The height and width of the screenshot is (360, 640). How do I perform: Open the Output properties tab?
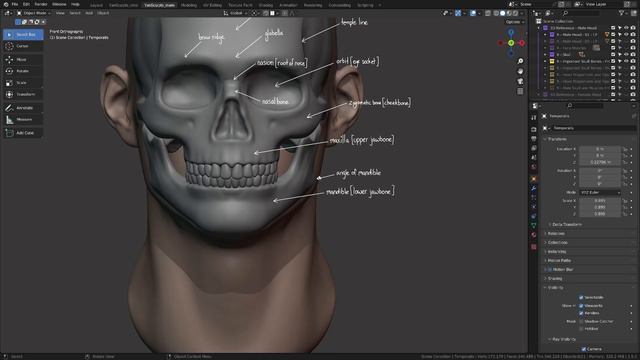click(x=533, y=139)
